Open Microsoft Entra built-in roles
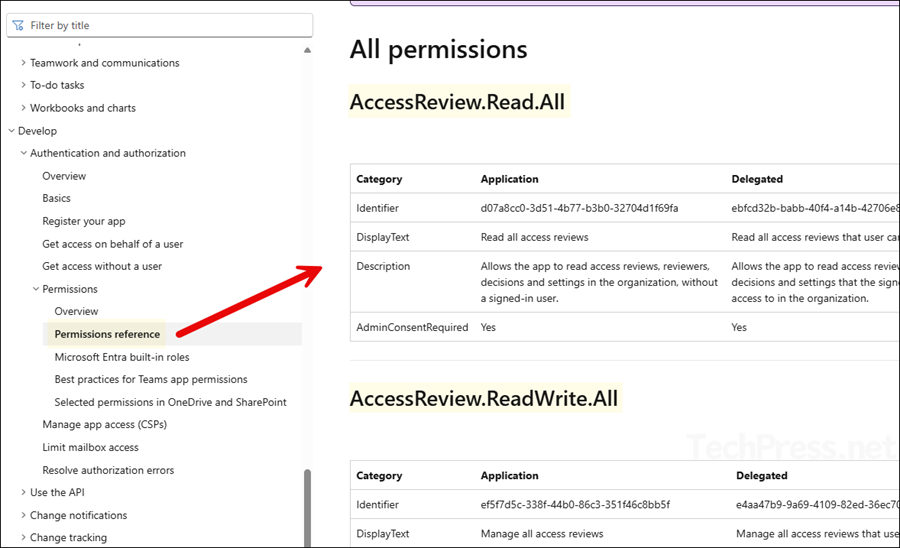Screen dimensions: 900x548 (122, 357)
